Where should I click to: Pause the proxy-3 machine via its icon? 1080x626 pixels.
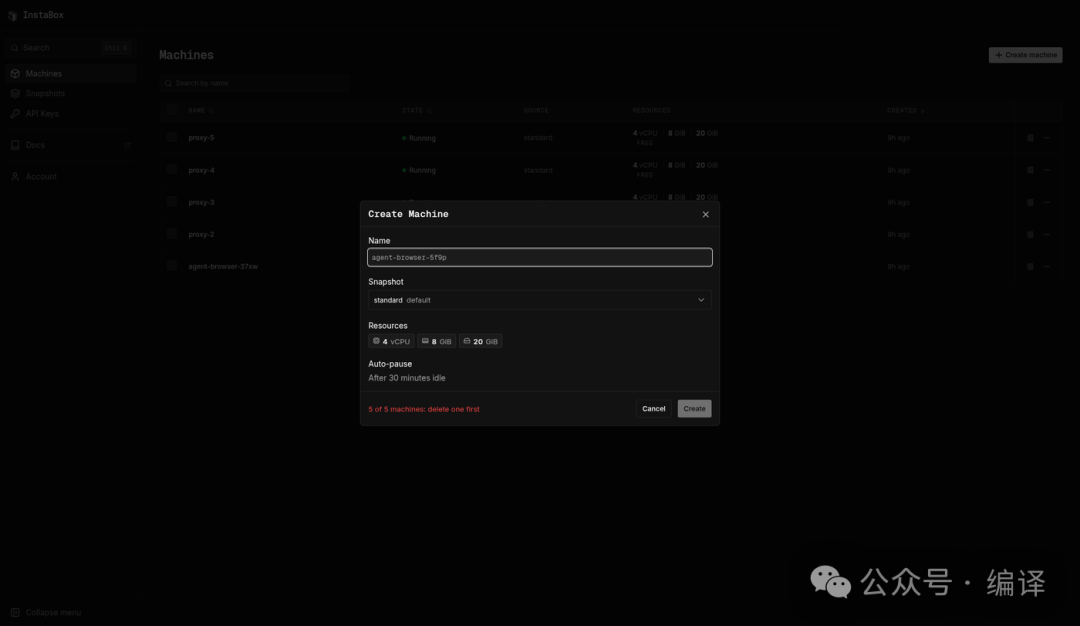click(x=1030, y=202)
